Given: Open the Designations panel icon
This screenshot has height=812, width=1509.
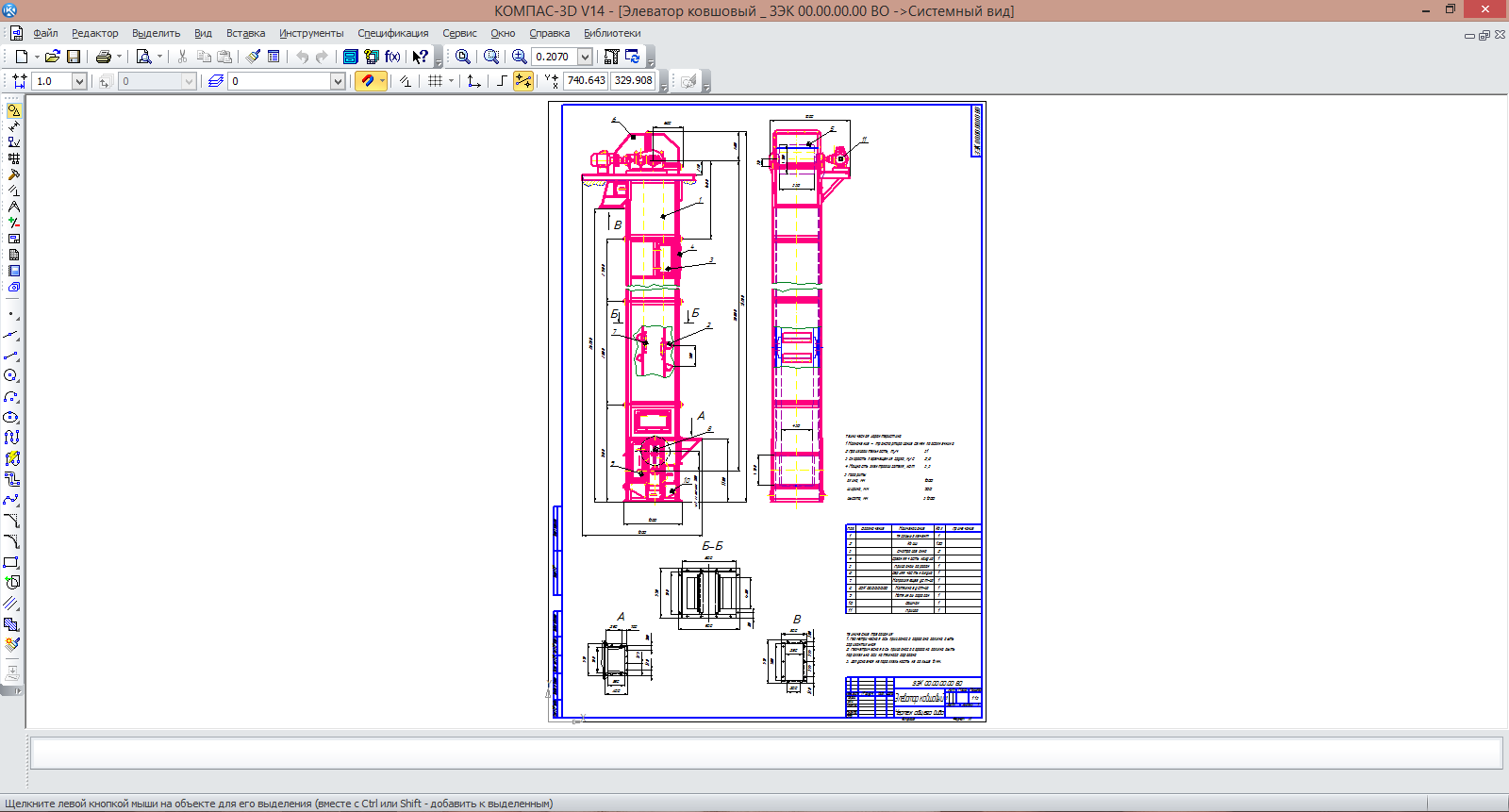Looking at the screenshot, I should click(x=13, y=142).
